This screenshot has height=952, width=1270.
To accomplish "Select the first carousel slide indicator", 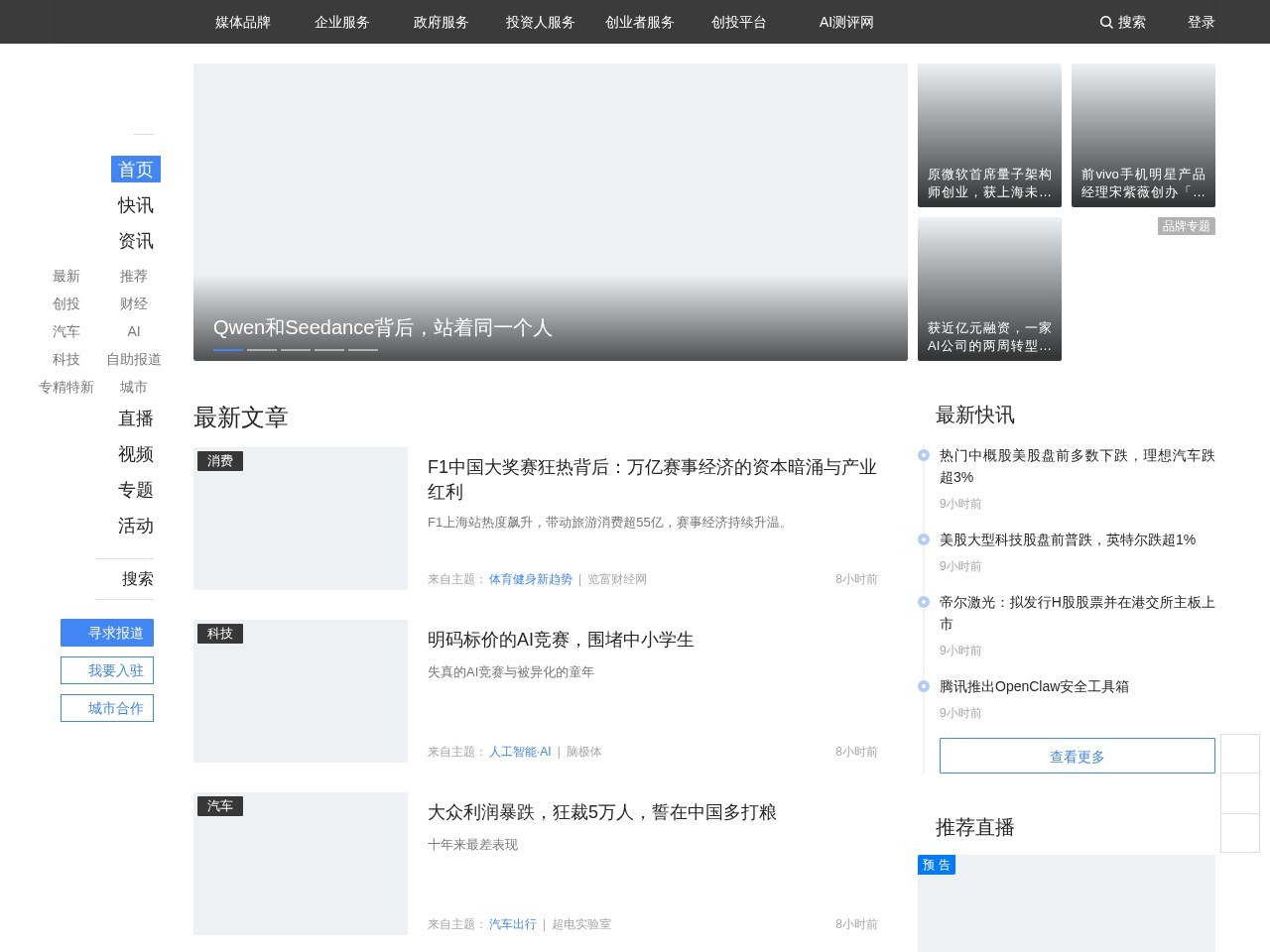I will (x=227, y=349).
